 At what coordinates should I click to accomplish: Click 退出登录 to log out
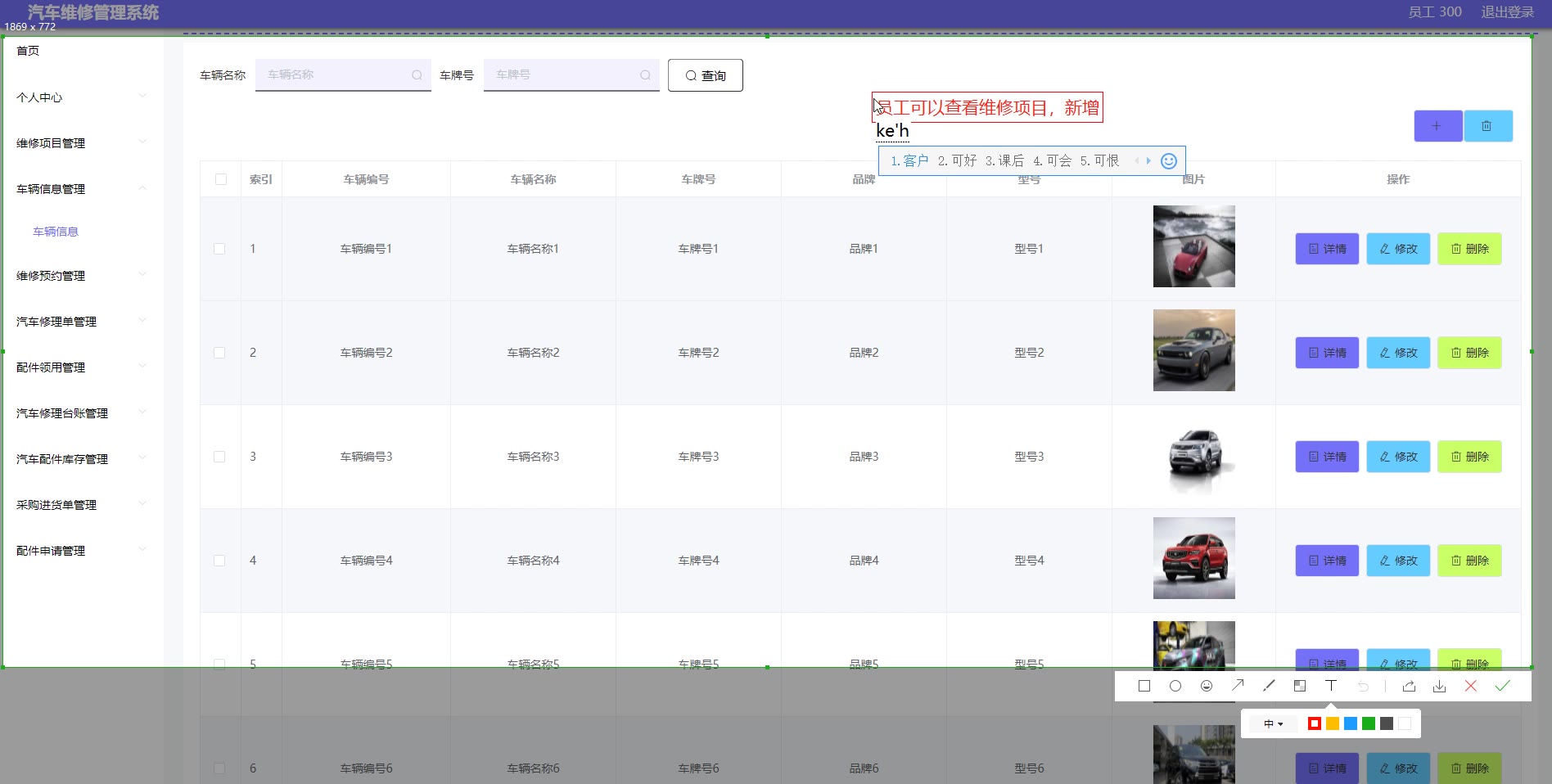coord(1507,12)
